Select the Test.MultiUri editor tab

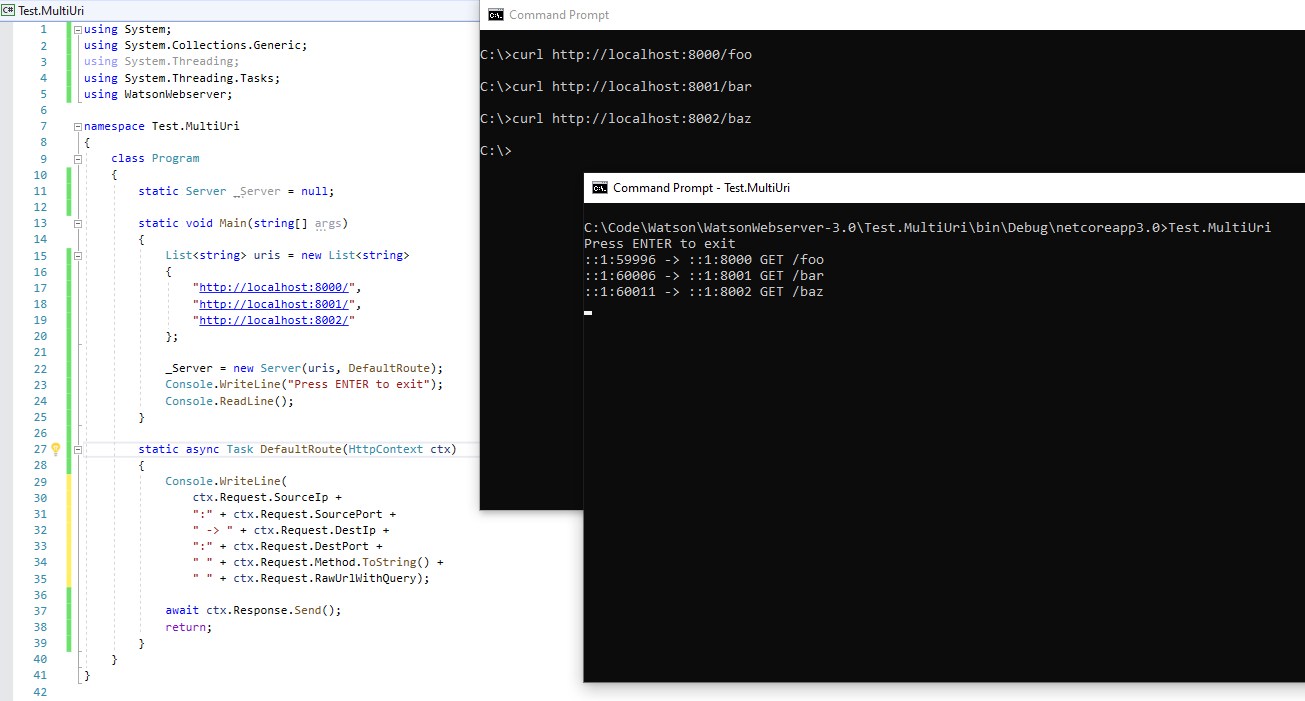tap(55, 11)
